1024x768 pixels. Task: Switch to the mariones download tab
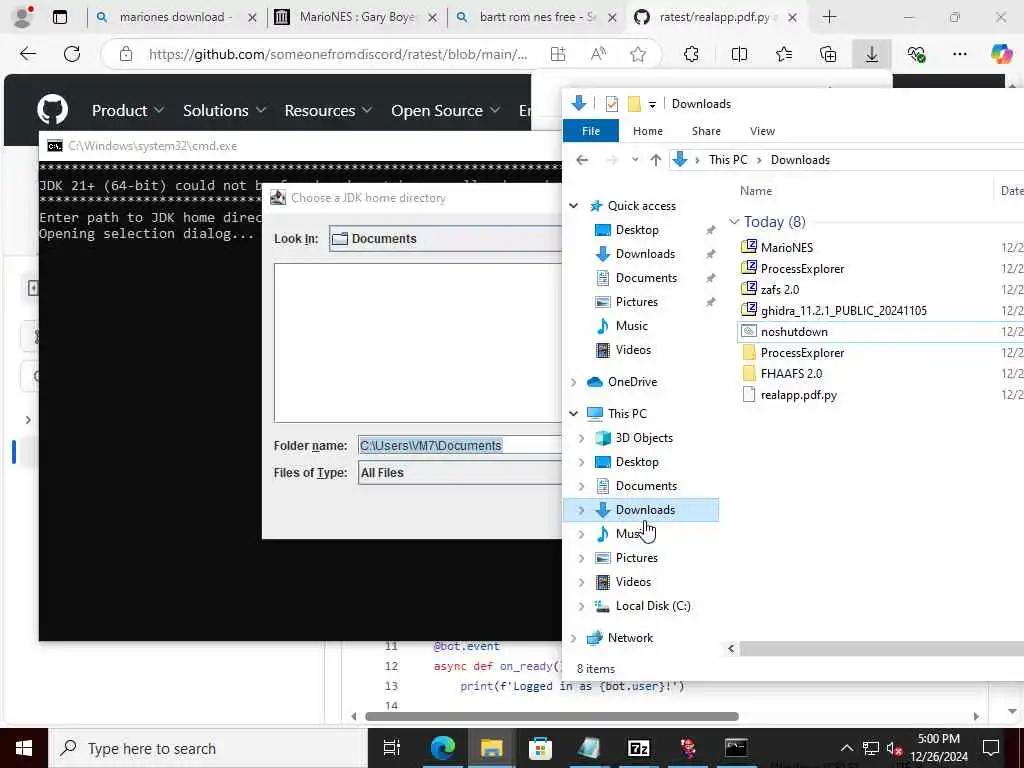[176, 17]
